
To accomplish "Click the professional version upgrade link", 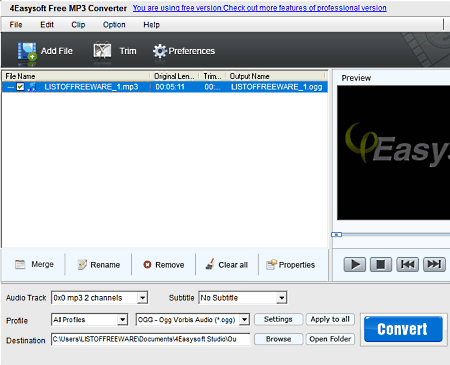I will click(260, 8).
